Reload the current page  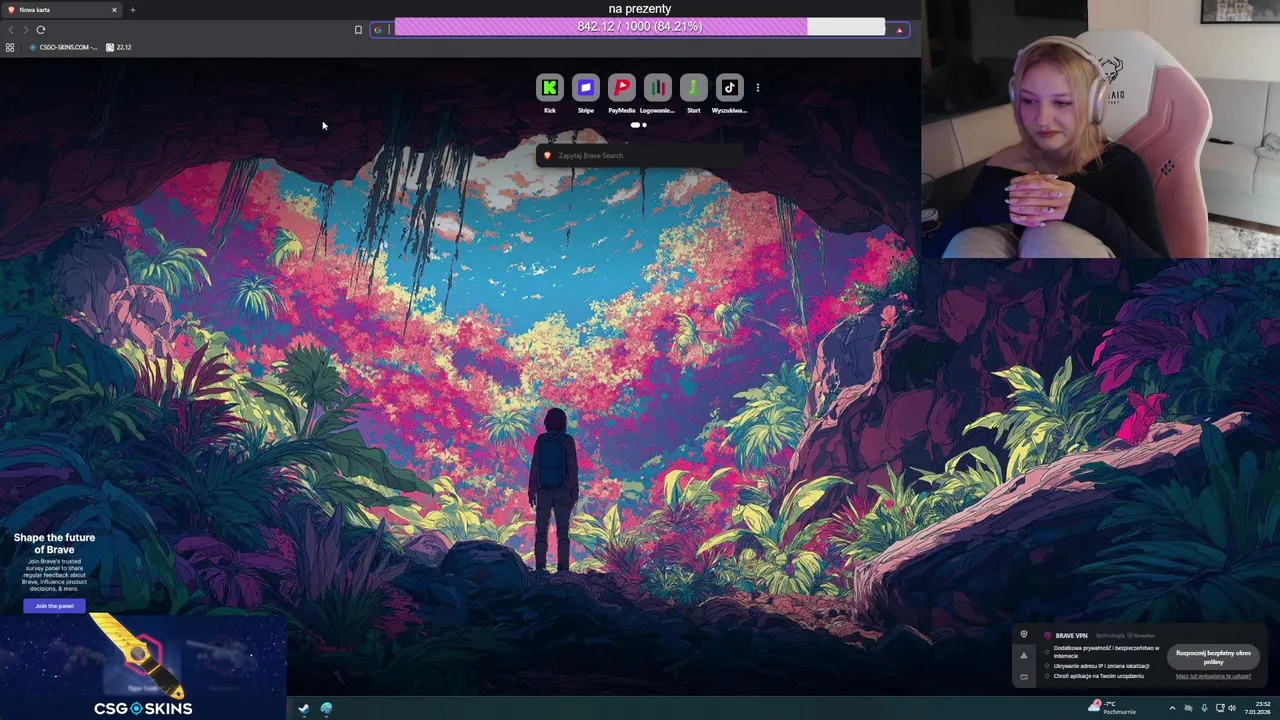pos(41,30)
